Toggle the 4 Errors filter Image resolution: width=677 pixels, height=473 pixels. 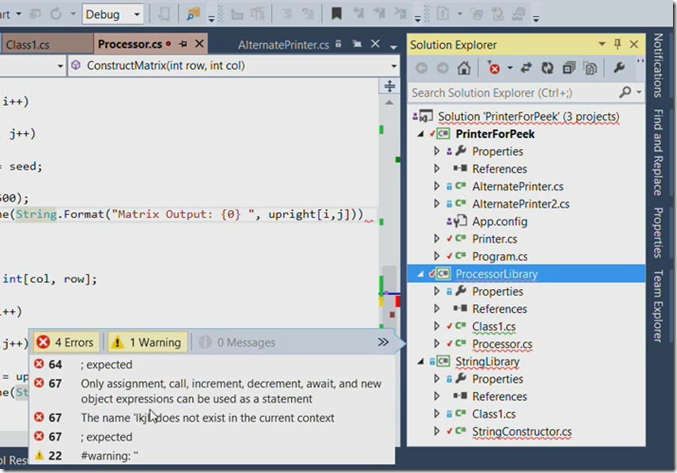(x=66, y=342)
